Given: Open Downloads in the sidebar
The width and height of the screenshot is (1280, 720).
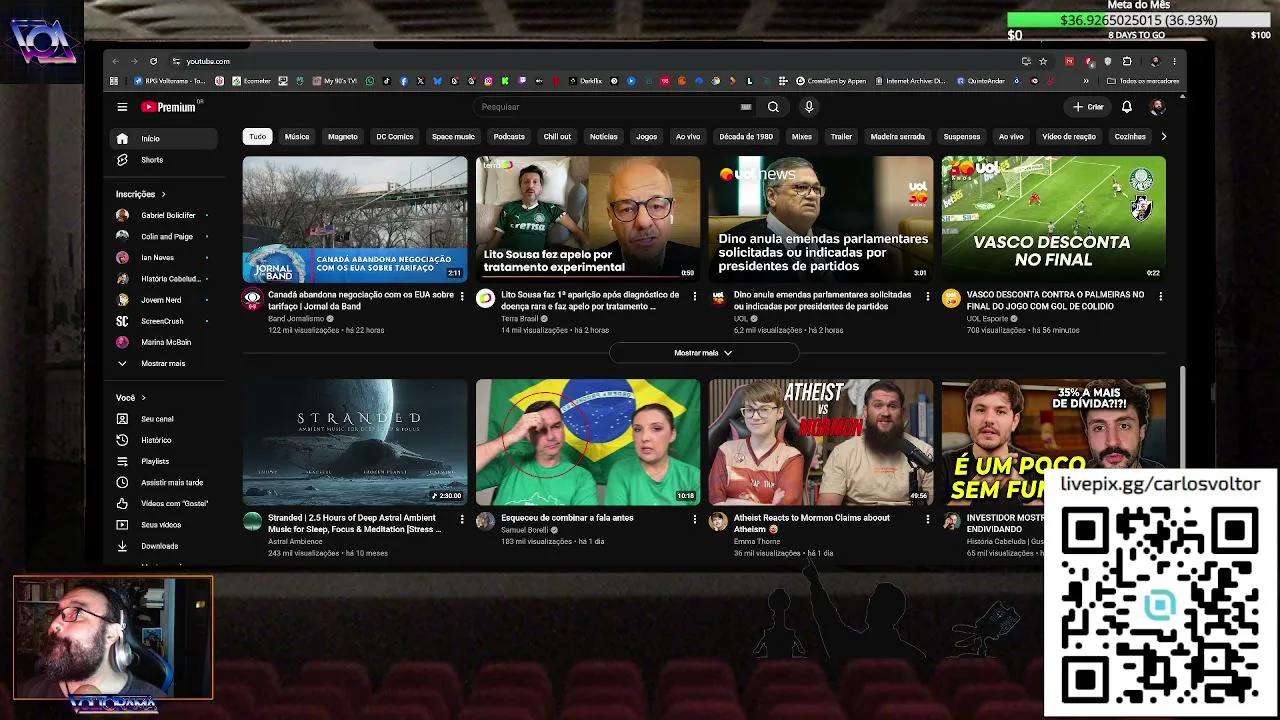Looking at the screenshot, I should (163, 546).
